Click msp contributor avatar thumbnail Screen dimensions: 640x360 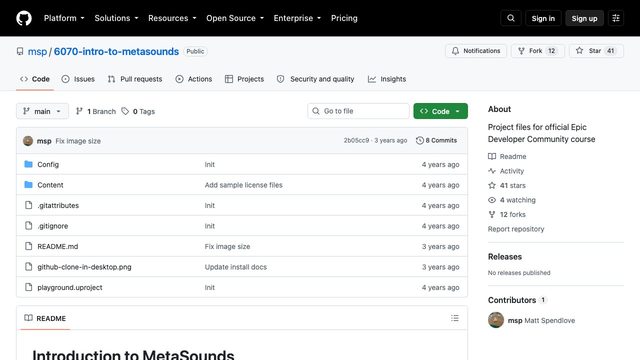(496, 320)
